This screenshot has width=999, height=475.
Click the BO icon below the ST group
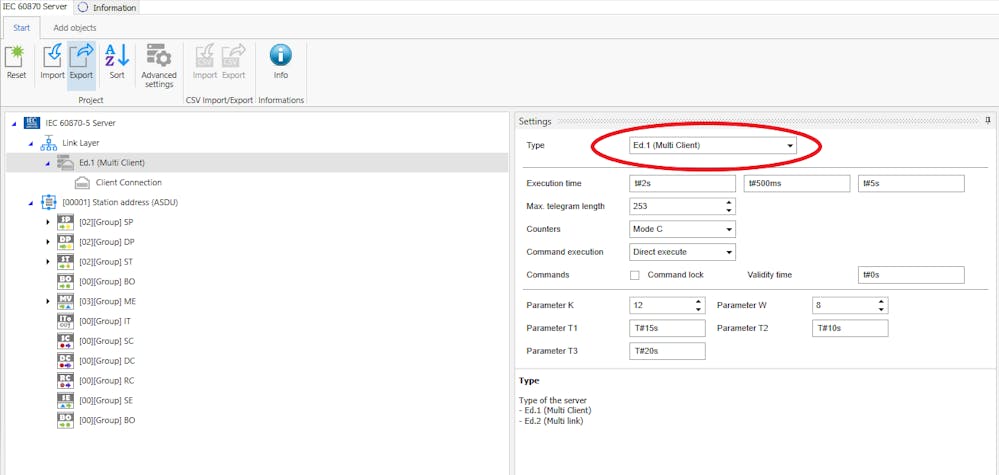tap(65, 281)
